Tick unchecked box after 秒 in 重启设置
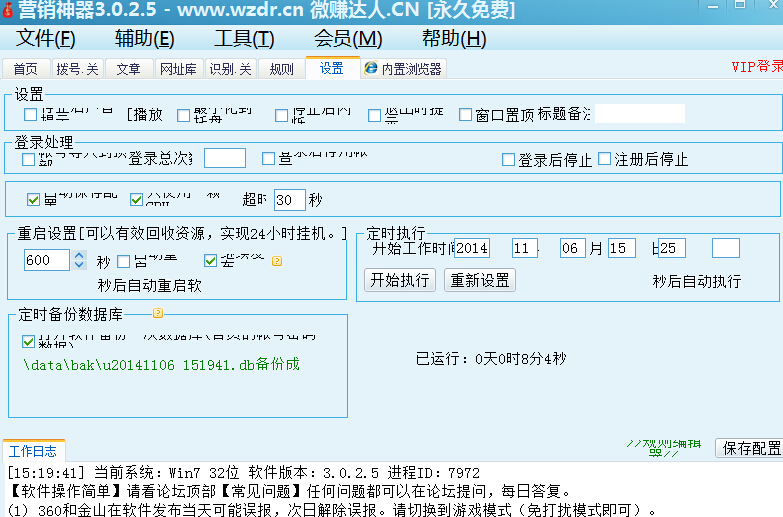Screen dimensions: 783x517 123,261
